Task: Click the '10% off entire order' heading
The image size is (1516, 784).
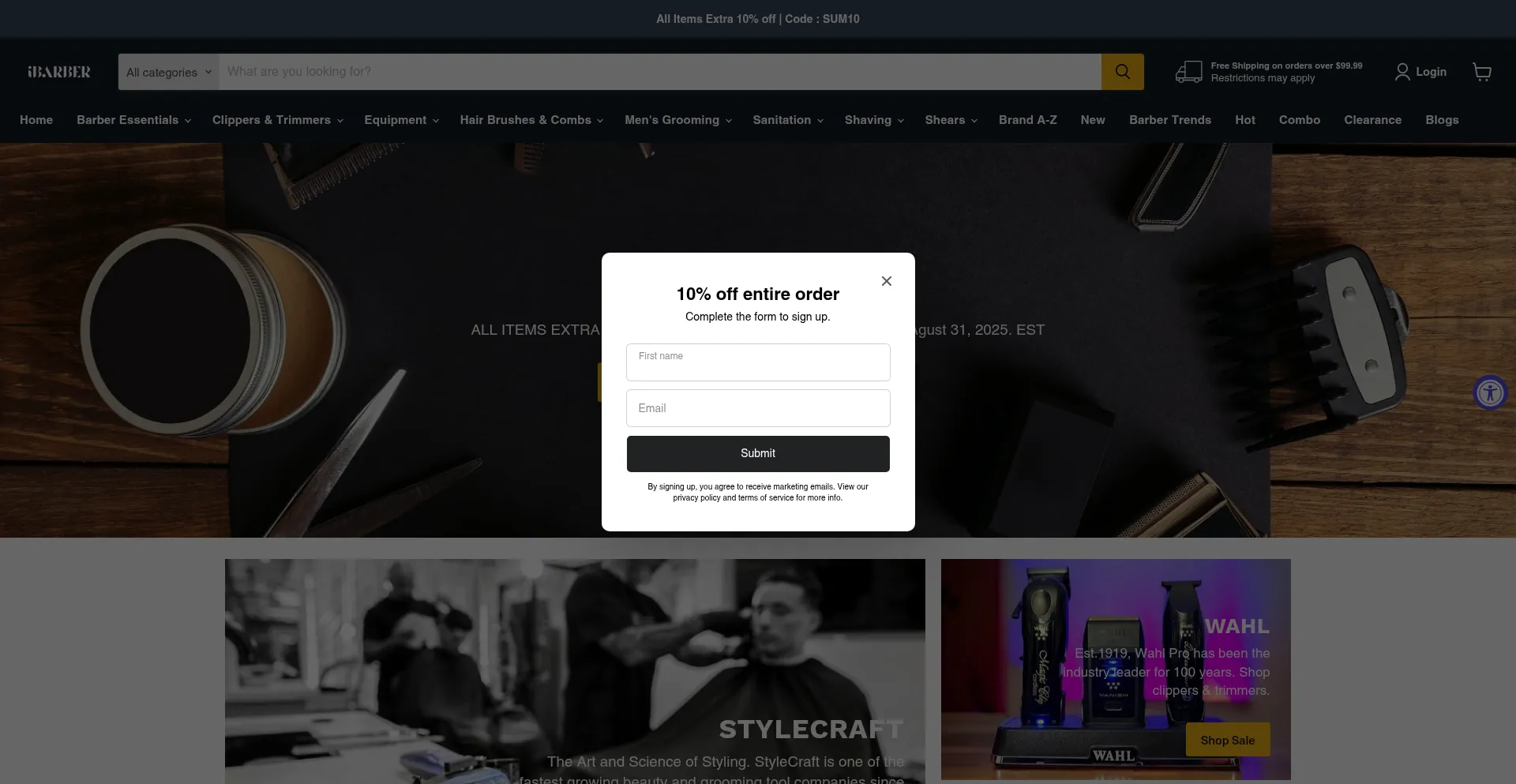Action: pos(758,294)
